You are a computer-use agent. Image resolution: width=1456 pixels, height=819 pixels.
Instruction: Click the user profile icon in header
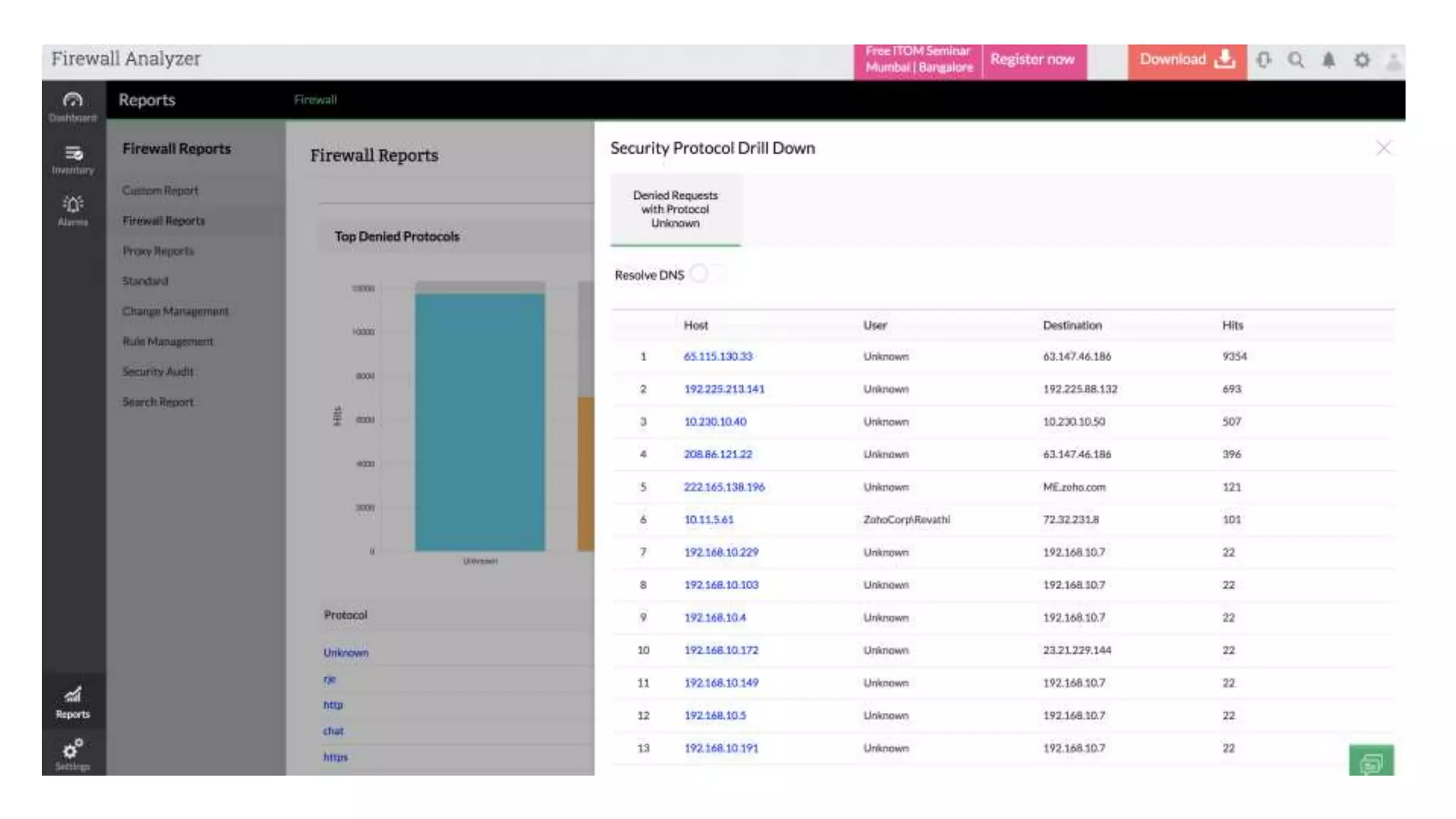coord(1393,61)
